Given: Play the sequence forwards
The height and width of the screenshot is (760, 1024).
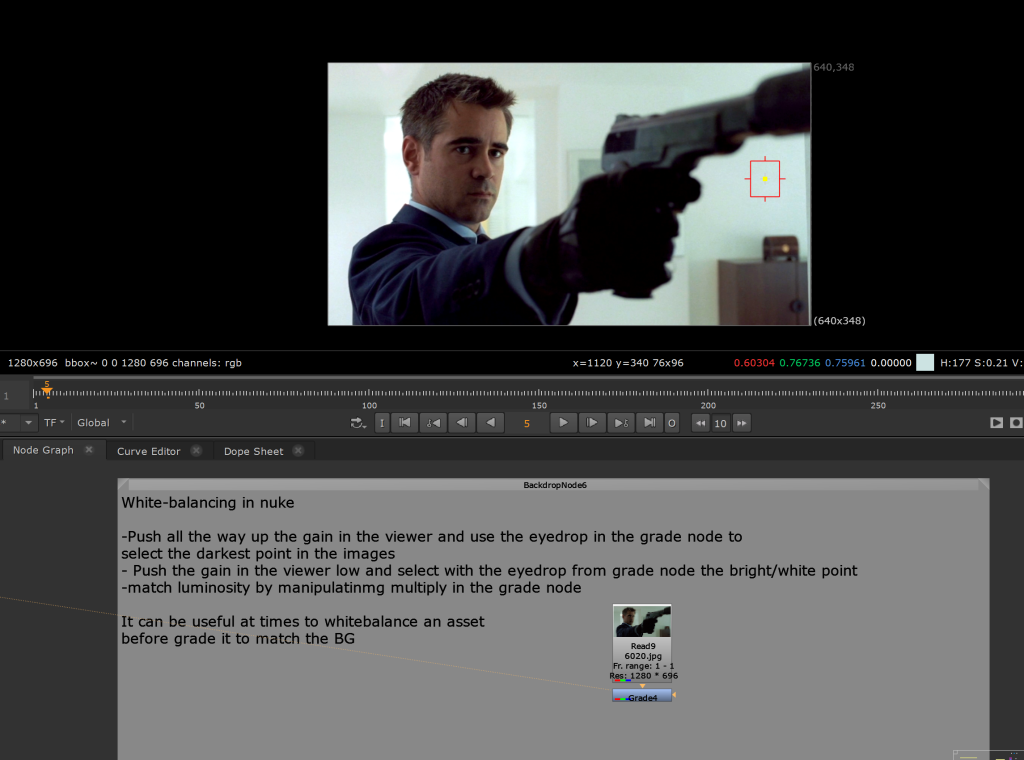Looking at the screenshot, I should coord(563,423).
